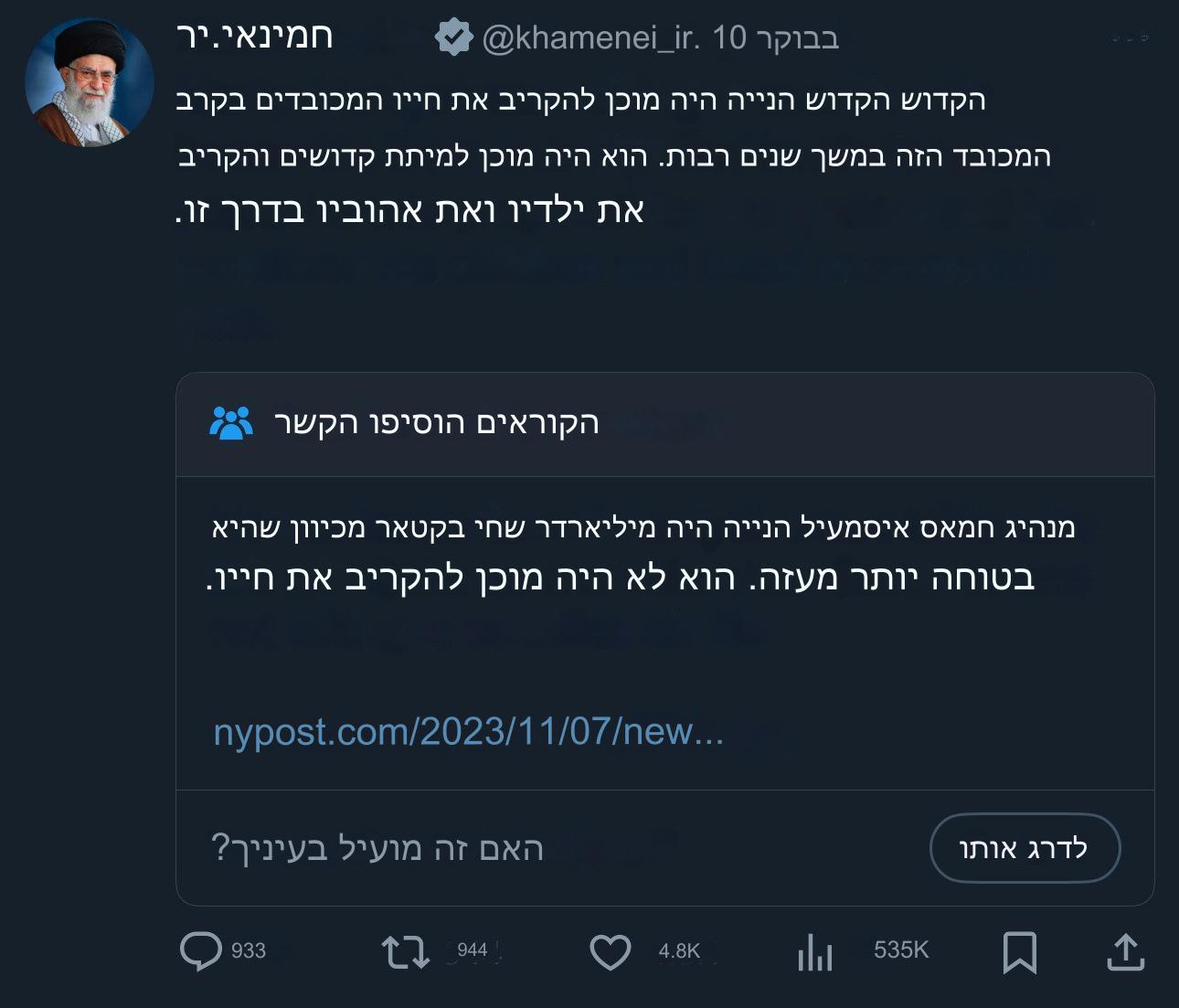Click the 944 reposts count

tap(472, 950)
